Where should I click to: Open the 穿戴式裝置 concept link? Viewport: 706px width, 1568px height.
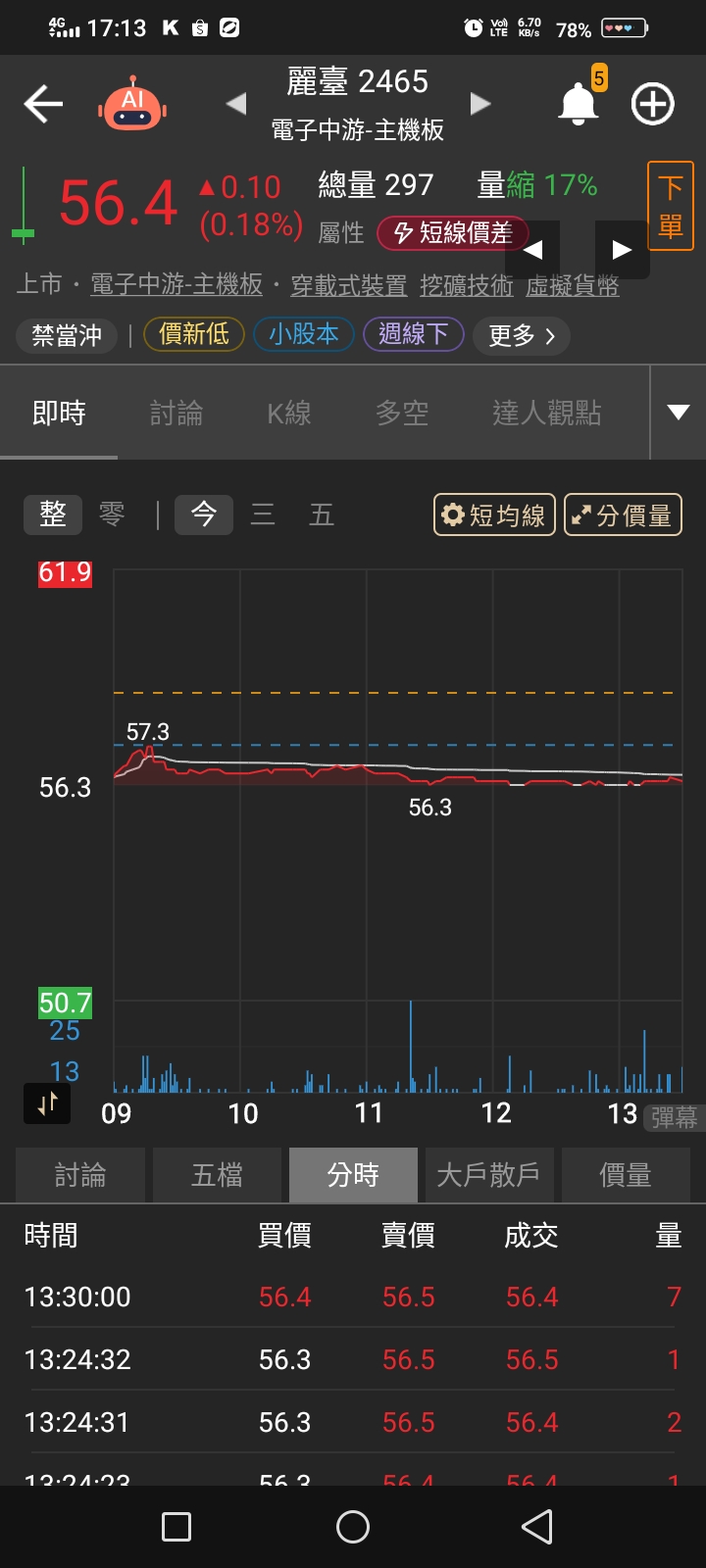349,285
